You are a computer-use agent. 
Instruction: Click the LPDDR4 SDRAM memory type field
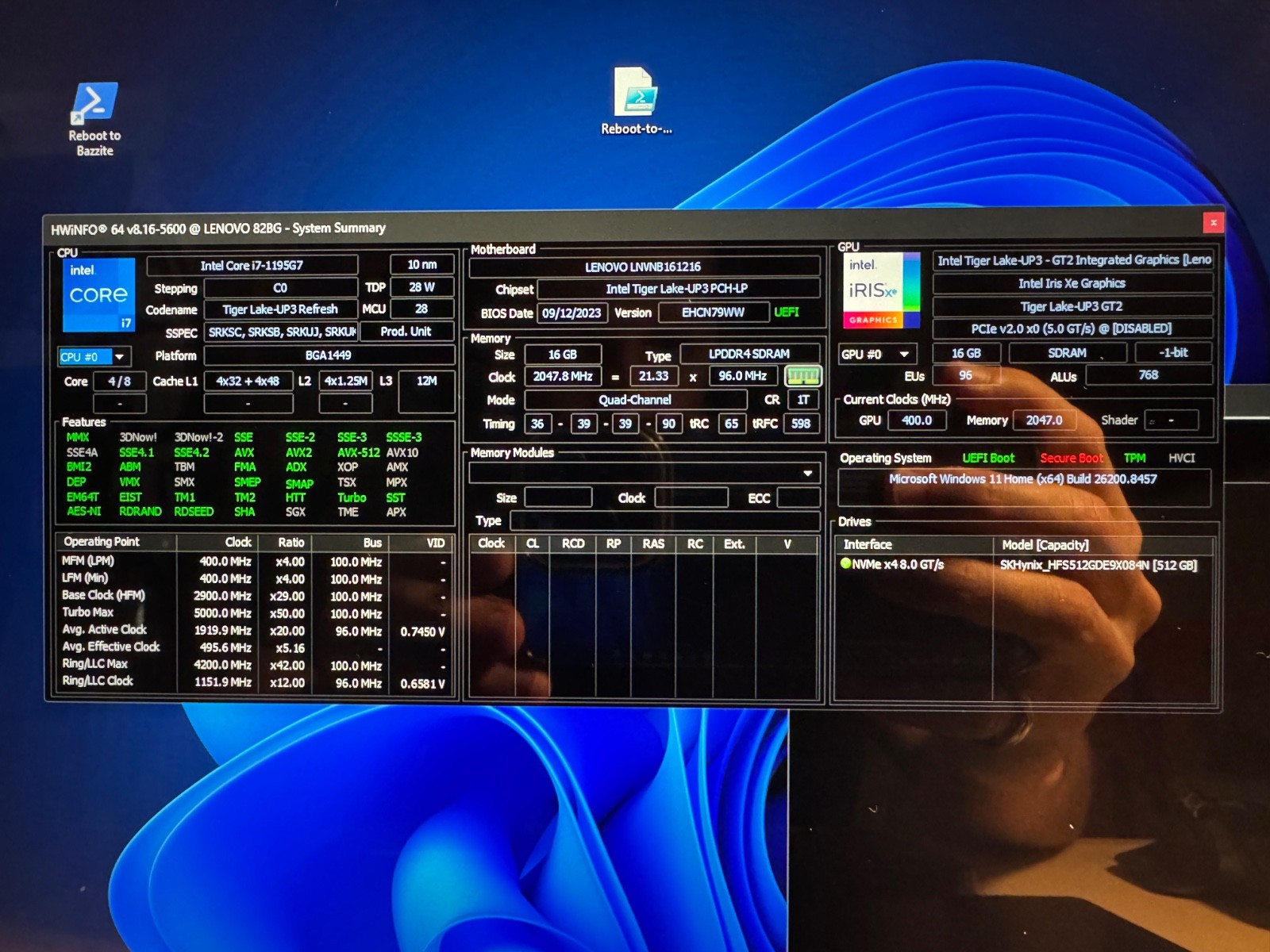[749, 354]
